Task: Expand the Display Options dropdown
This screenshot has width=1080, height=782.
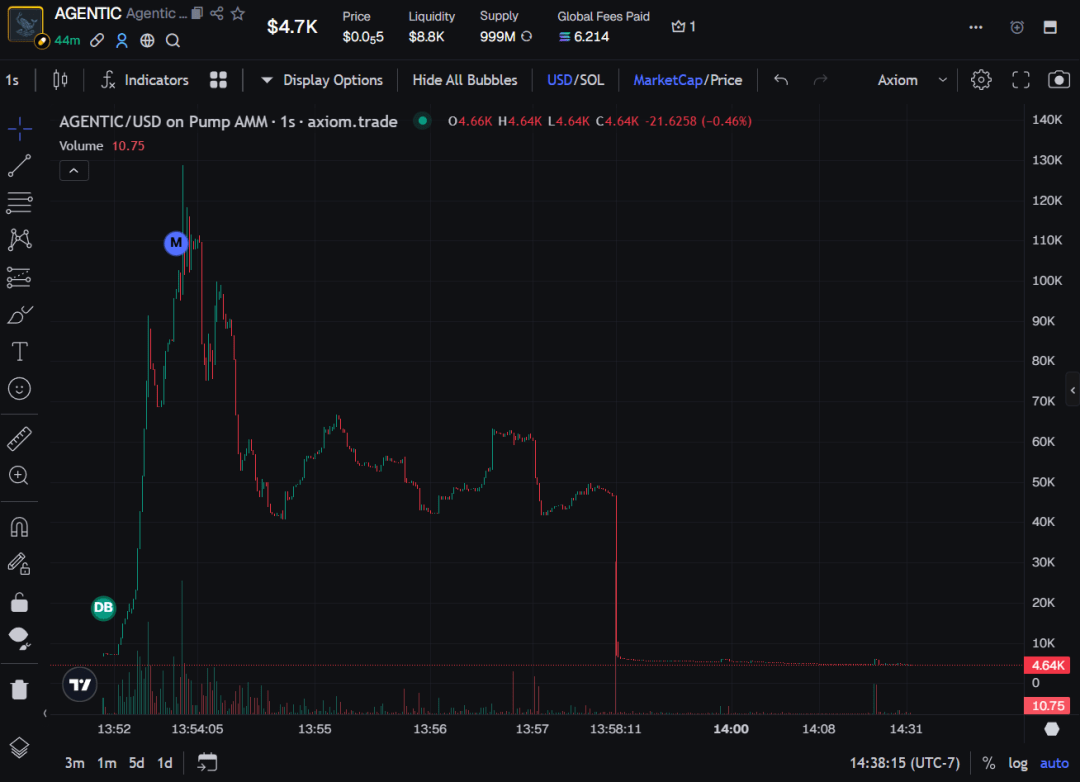Action: point(322,81)
